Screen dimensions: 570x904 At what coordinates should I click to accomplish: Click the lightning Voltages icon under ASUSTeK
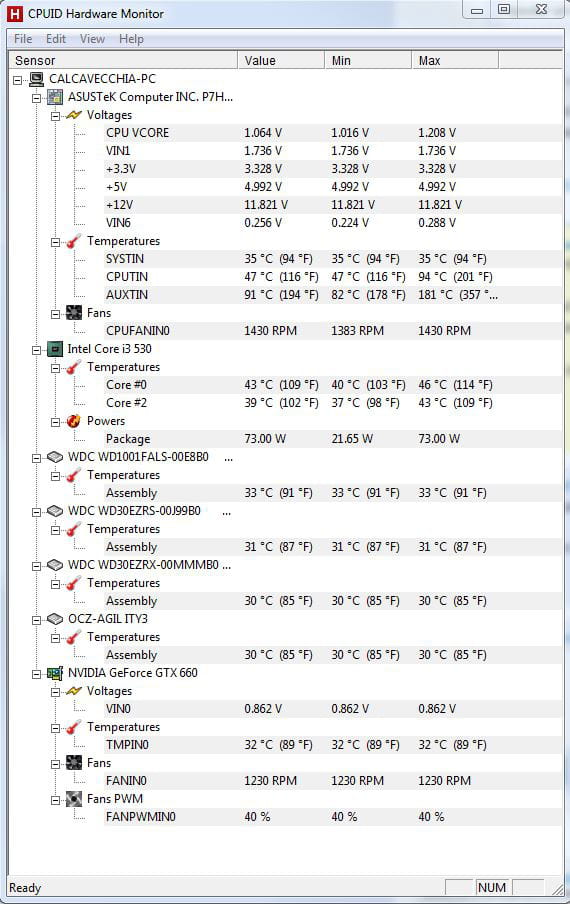click(x=74, y=115)
